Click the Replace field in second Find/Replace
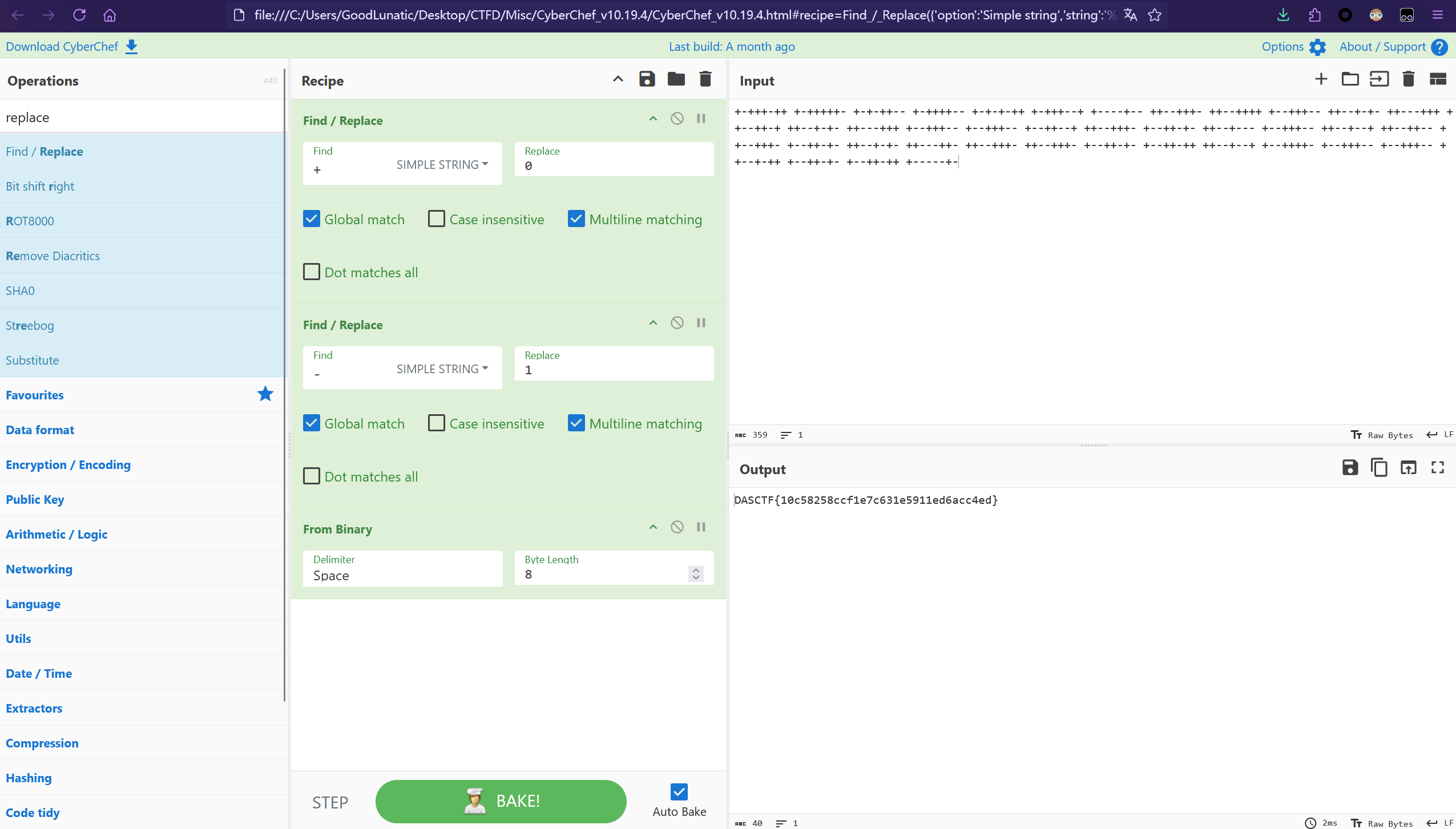The width and height of the screenshot is (1456, 829). point(613,370)
